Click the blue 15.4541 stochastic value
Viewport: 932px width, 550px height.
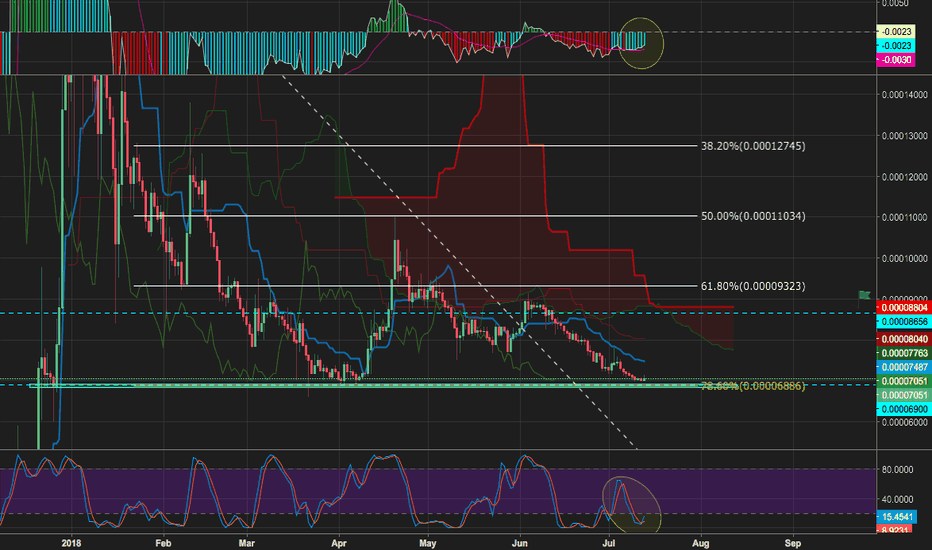896,517
